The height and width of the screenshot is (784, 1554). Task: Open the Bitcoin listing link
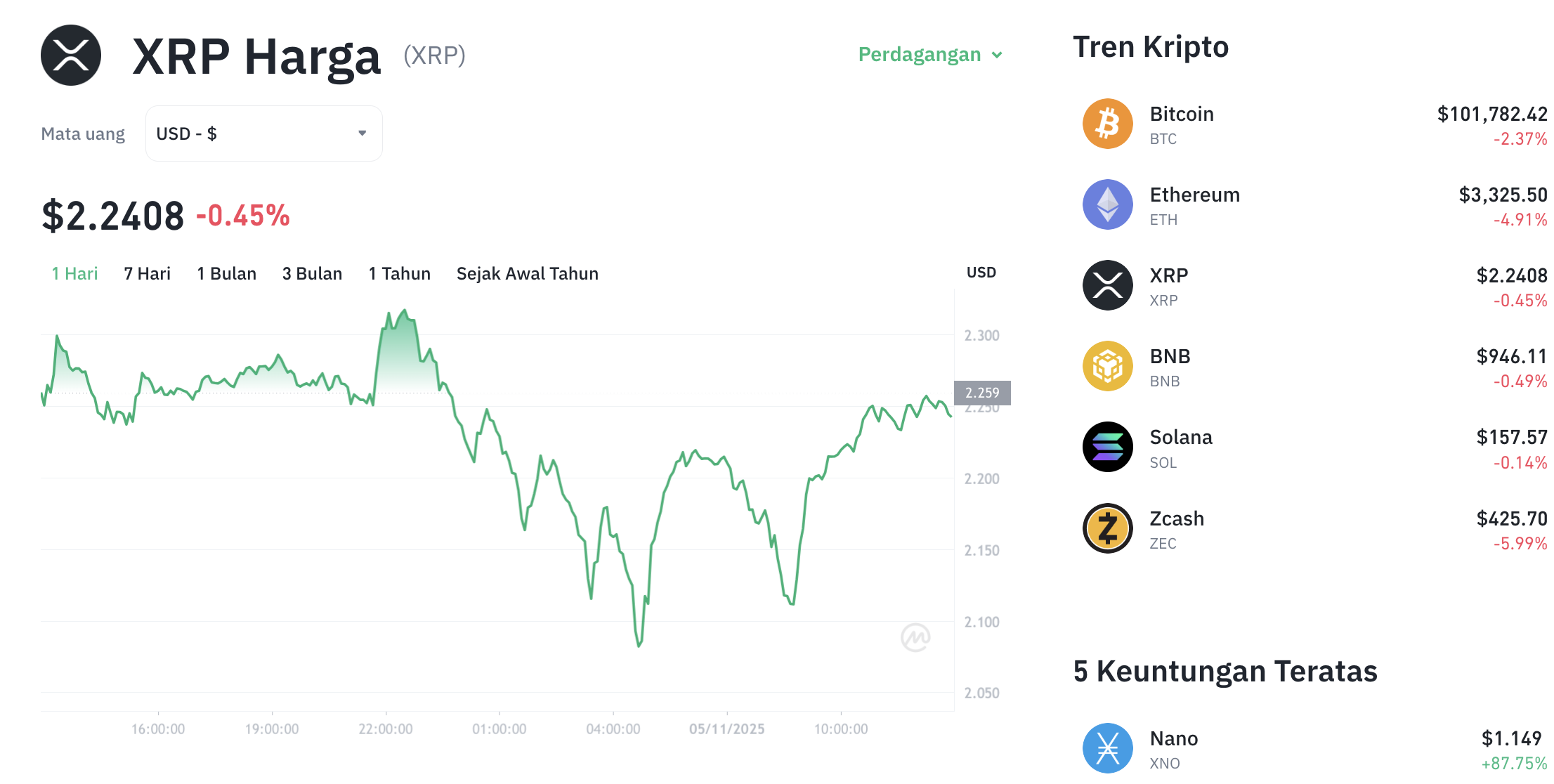(1182, 114)
